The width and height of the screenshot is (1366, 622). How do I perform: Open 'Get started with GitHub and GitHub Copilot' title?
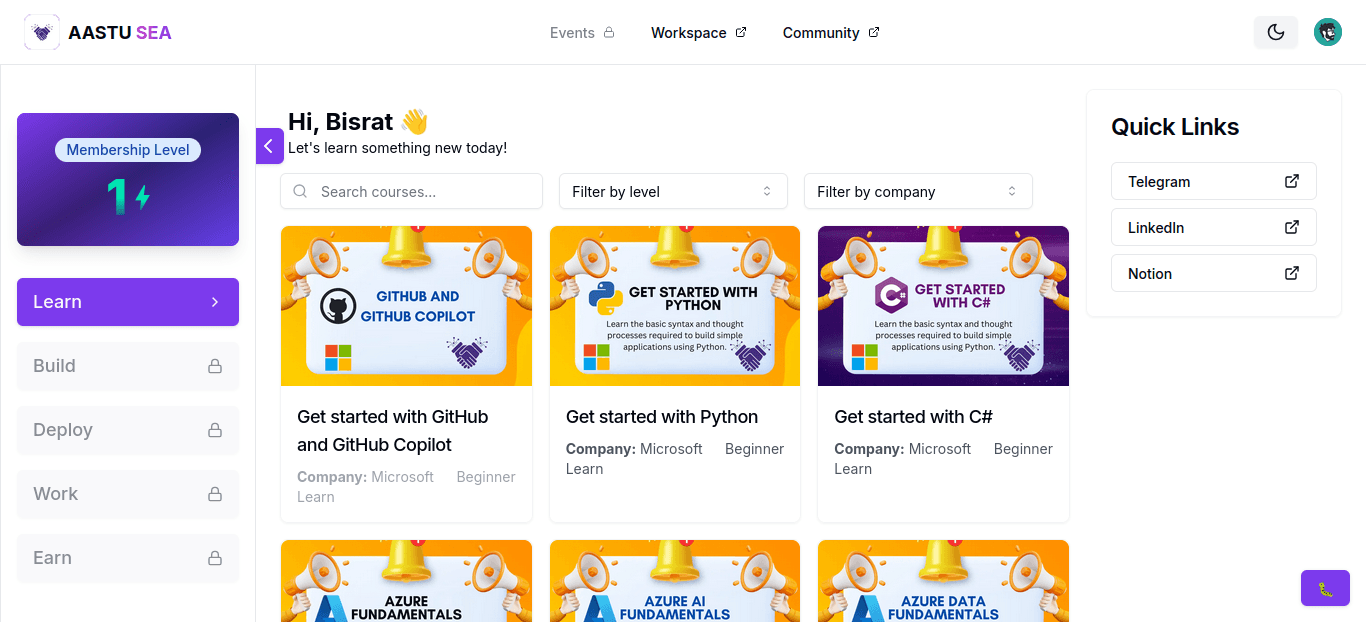click(393, 431)
